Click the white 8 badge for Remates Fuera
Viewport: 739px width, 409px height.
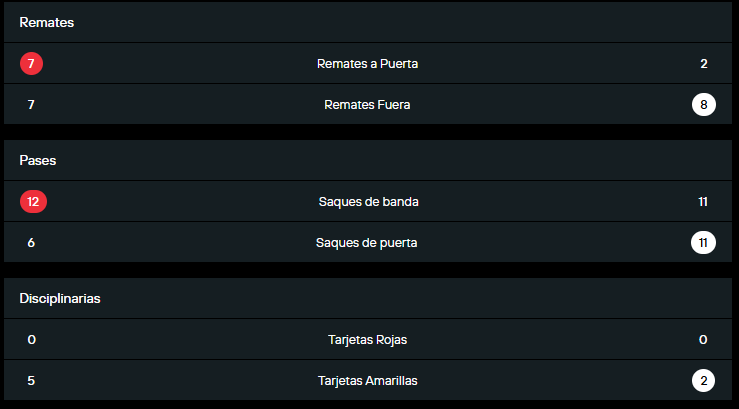(704, 104)
